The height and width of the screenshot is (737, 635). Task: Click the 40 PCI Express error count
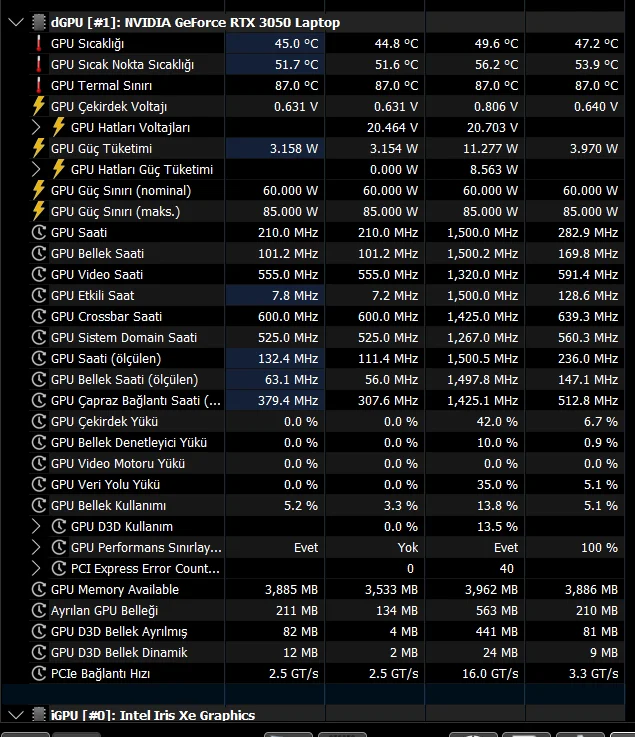coord(506,568)
